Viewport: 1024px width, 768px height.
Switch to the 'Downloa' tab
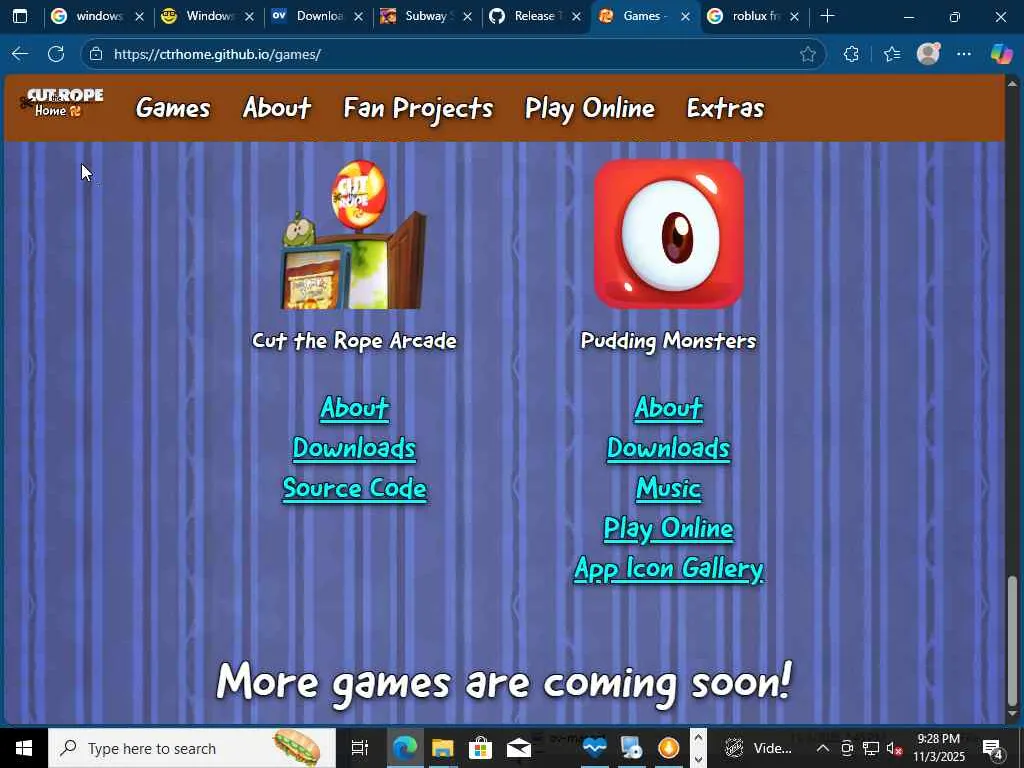point(317,16)
